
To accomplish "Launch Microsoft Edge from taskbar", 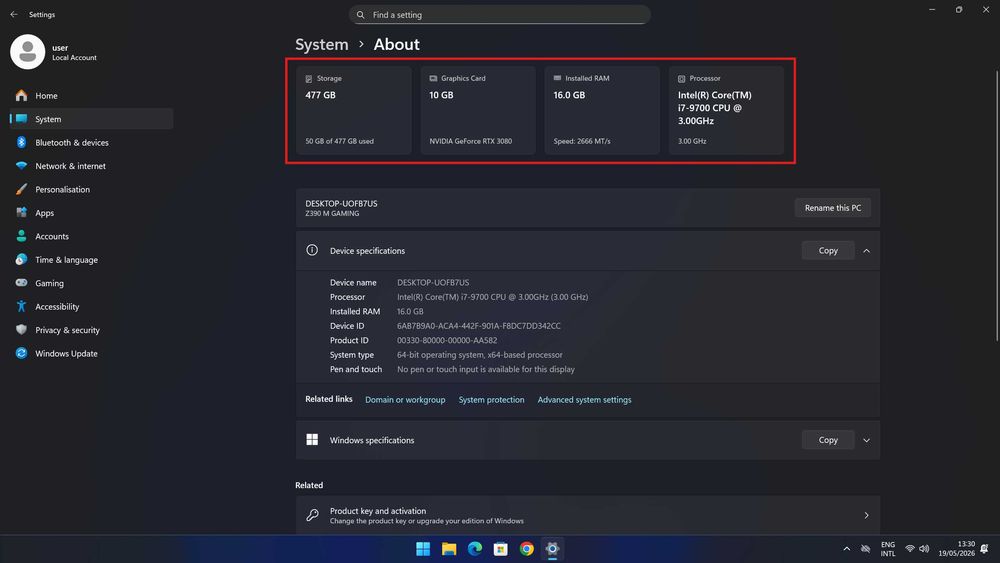I will click(x=474, y=549).
